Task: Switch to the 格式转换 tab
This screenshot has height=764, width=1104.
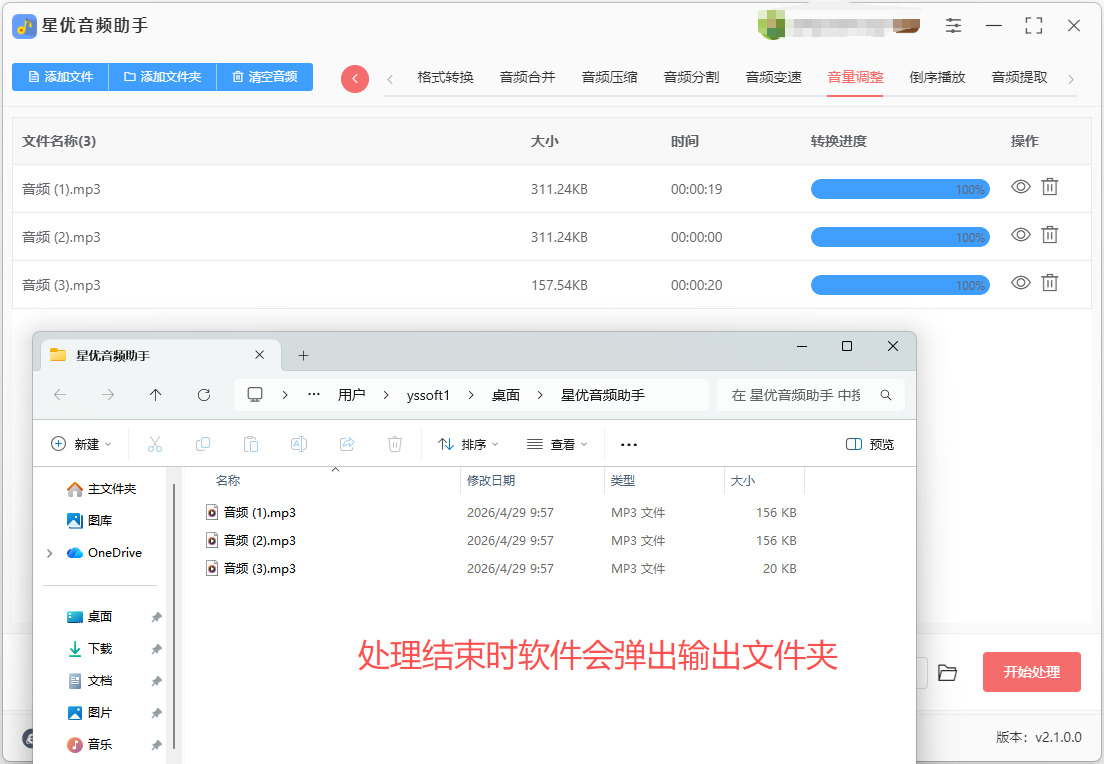Action: tap(445, 77)
